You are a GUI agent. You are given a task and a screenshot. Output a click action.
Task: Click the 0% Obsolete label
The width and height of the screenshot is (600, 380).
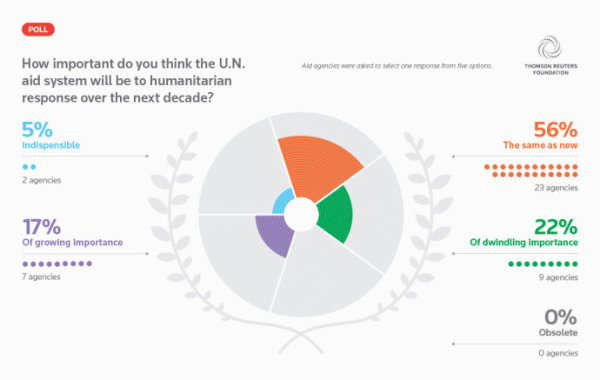(x=559, y=323)
